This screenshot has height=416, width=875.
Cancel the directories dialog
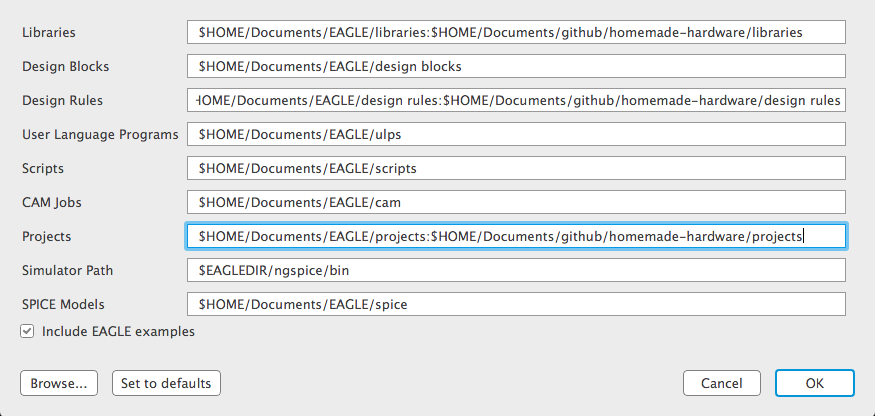pyautogui.click(x=722, y=384)
